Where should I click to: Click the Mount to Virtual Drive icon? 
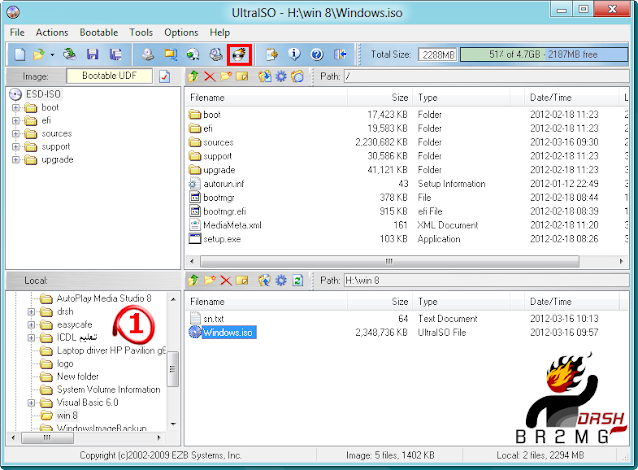[216, 54]
